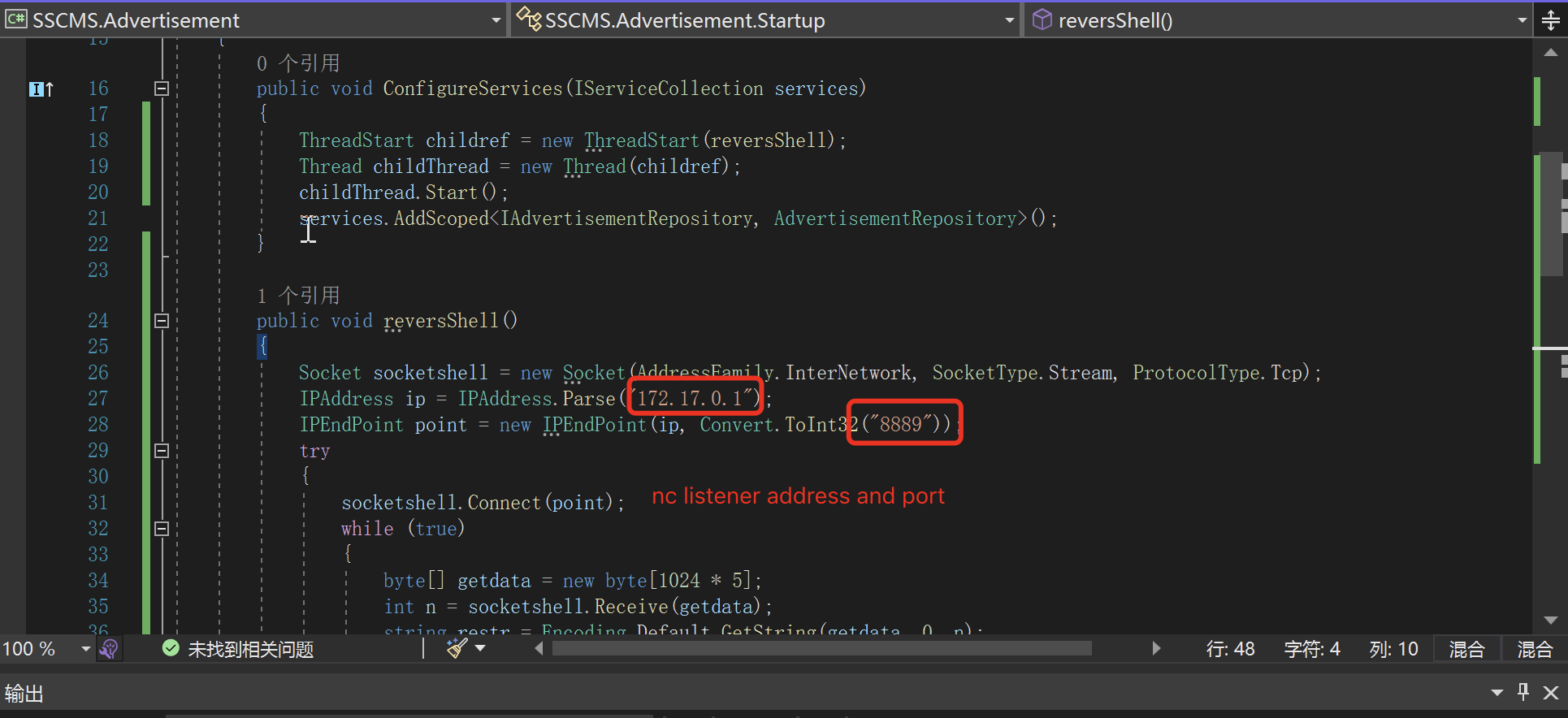Click the split editor window button
1568x718 pixels.
1551,20
